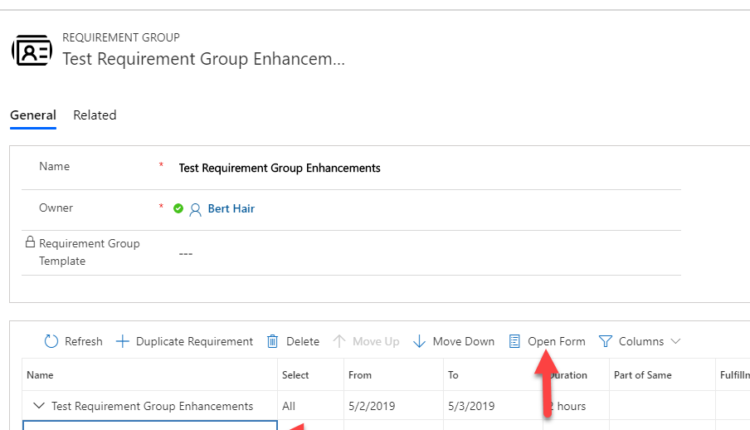Click the From date cell 5/2/2019
This screenshot has height=430, width=750.
point(364,406)
